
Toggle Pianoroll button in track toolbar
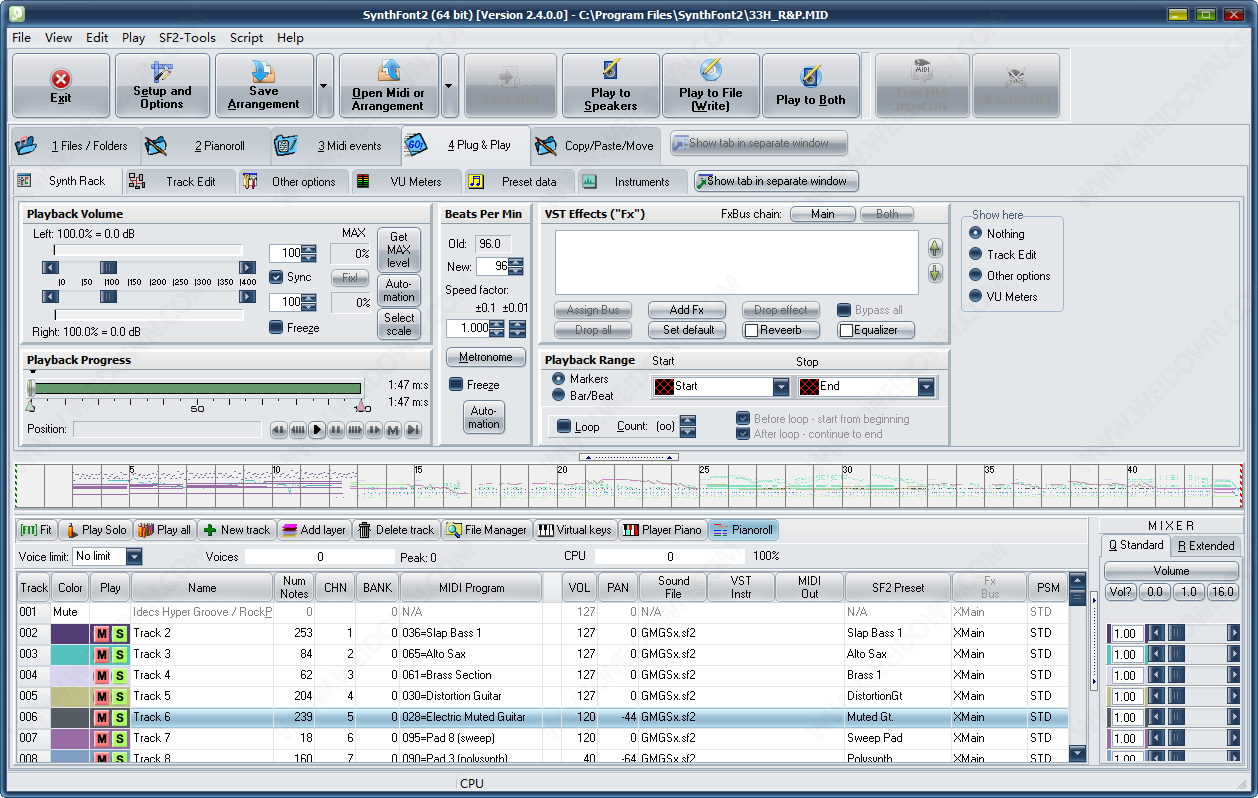pyautogui.click(x=742, y=530)
